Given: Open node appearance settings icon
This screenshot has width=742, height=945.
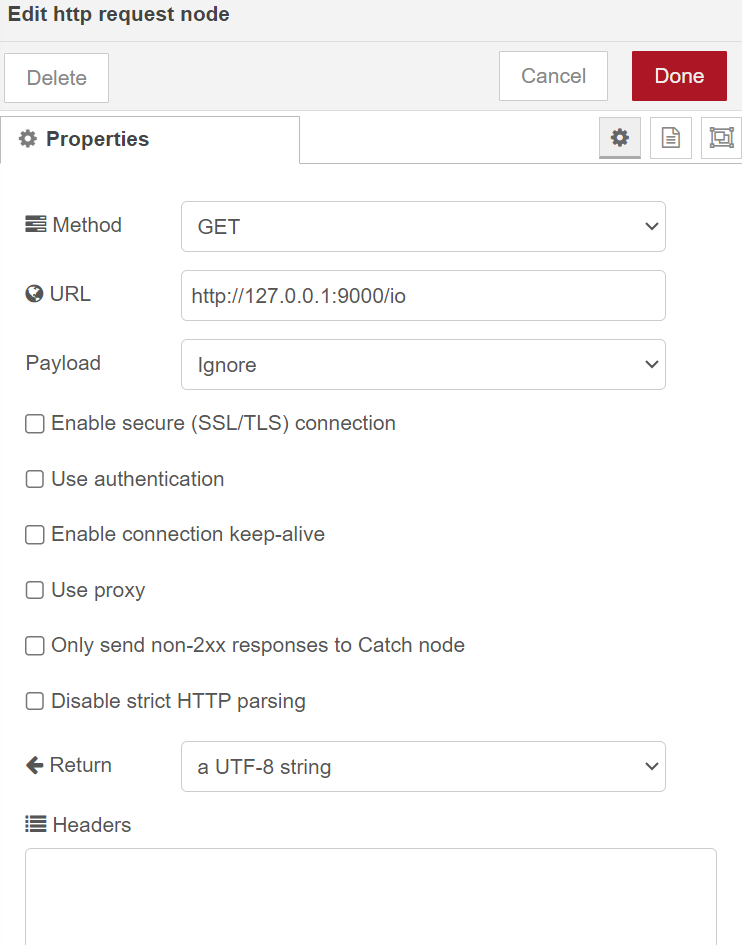Looking at the screenshot, I should [x=720, y=138].
